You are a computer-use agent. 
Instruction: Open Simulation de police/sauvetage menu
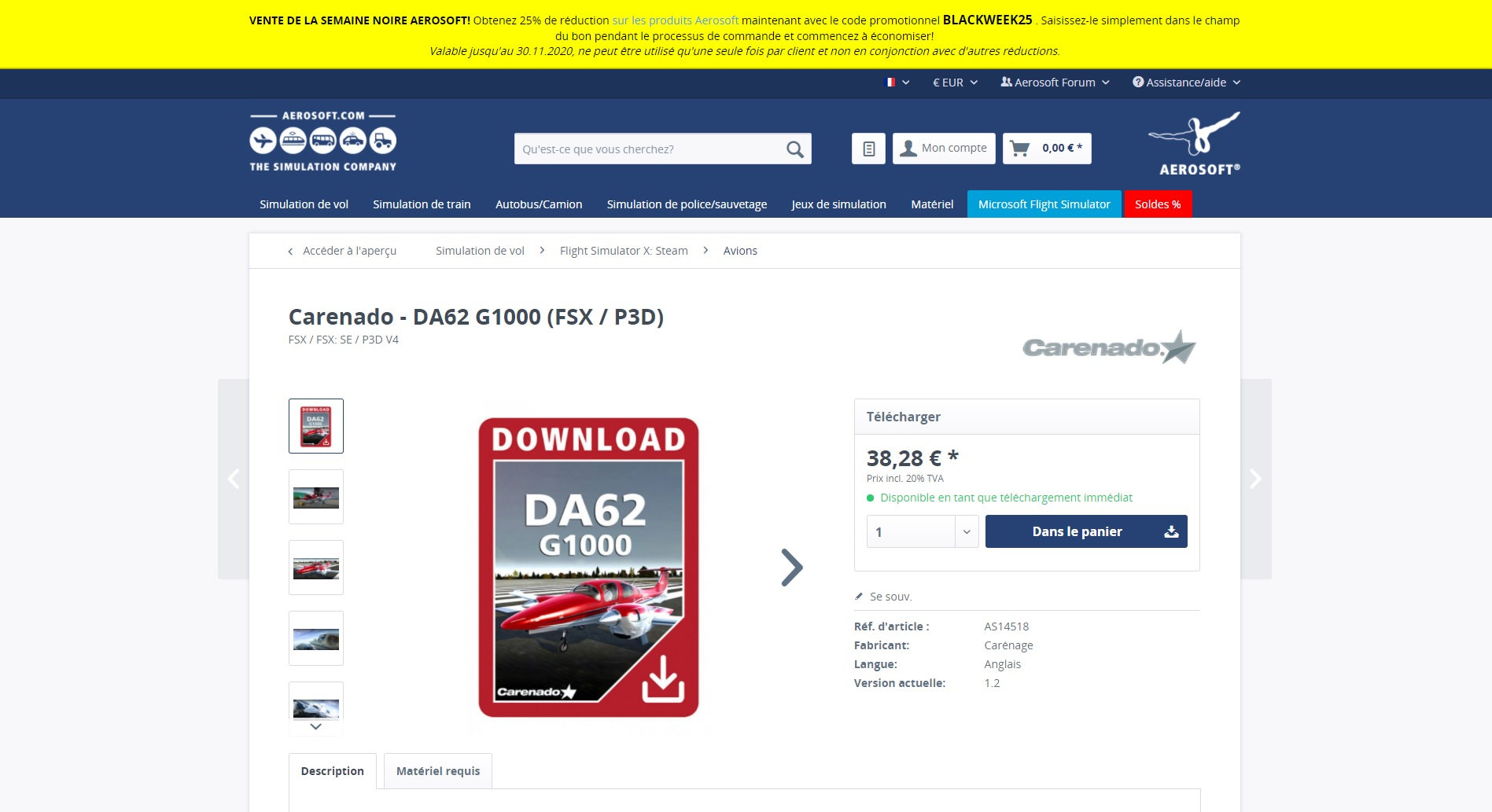(687, 204)
